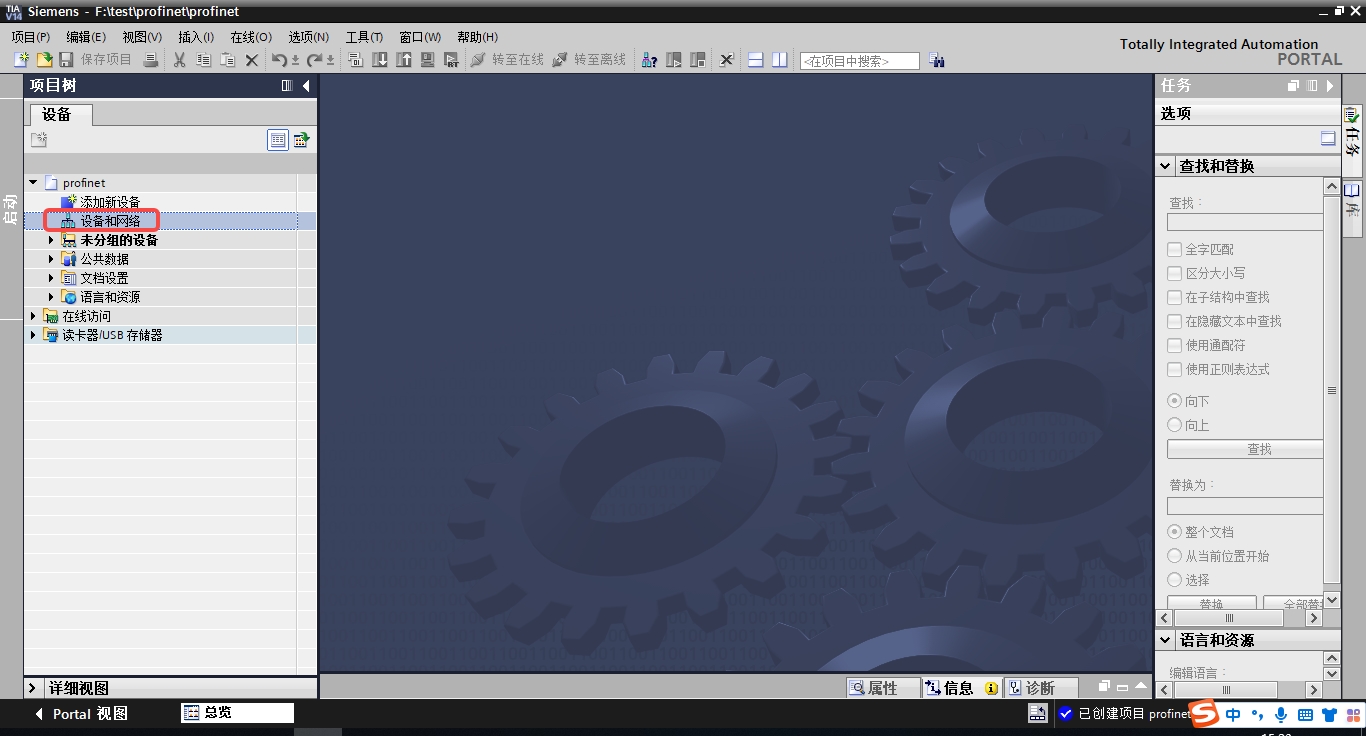Click the undo arrow icon
The image size is (1366, 736).
coord(280,60)
